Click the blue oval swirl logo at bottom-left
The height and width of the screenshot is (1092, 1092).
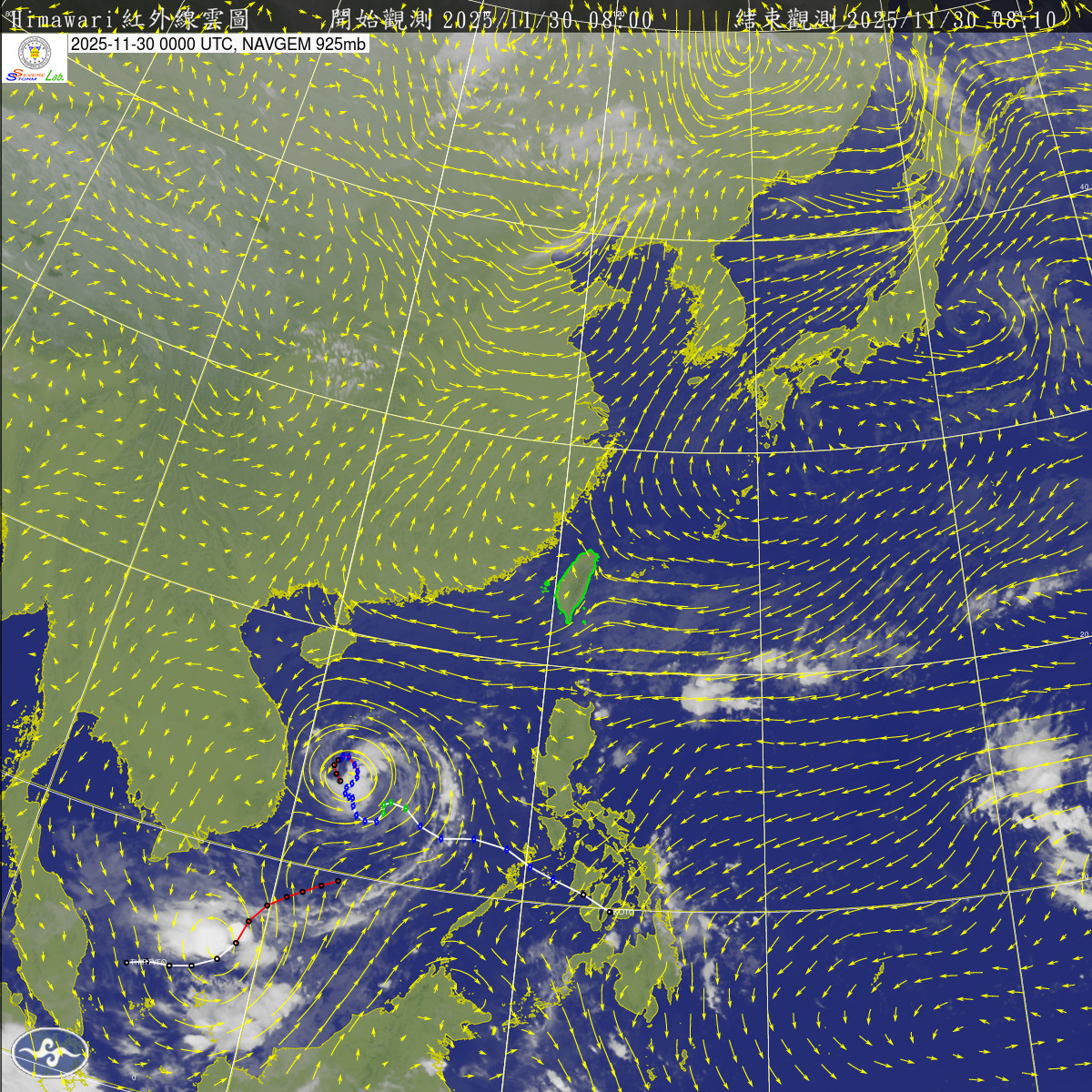pyautogui.click(x=50, y=1053)
